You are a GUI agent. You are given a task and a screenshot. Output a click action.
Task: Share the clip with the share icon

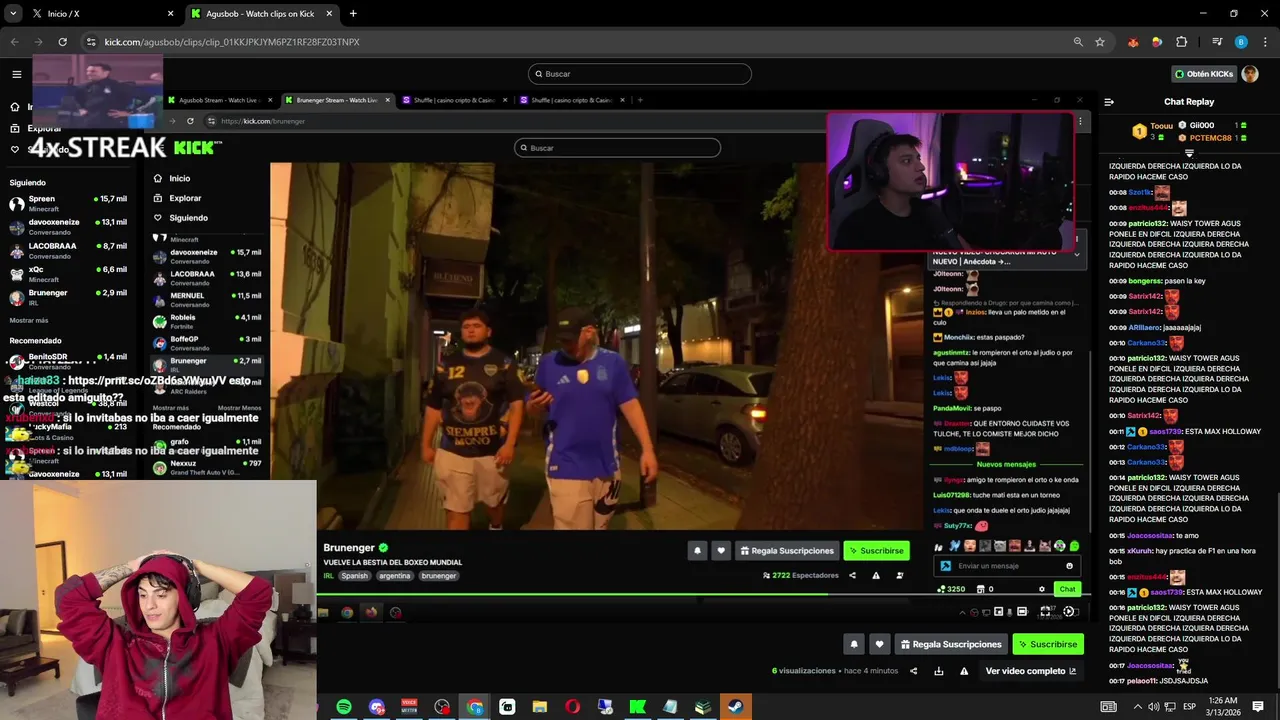point(913,671)
